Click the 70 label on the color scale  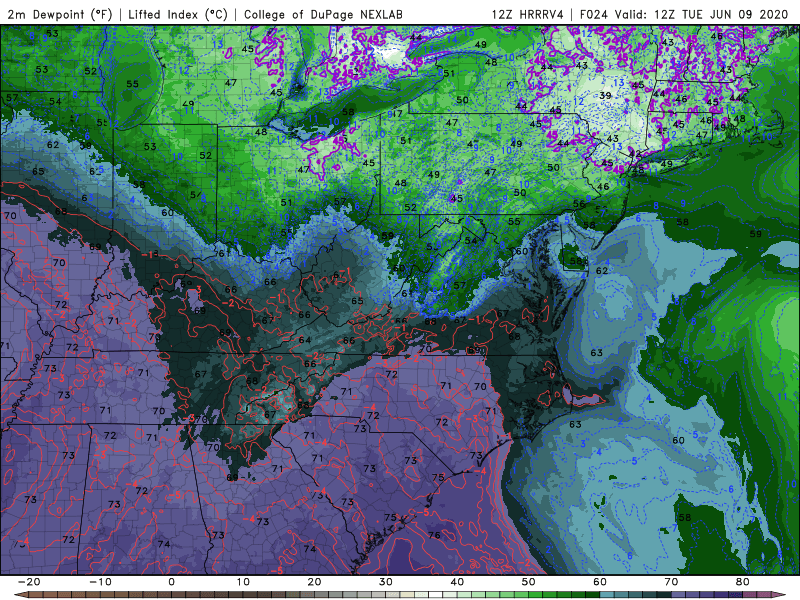[671, 582]
